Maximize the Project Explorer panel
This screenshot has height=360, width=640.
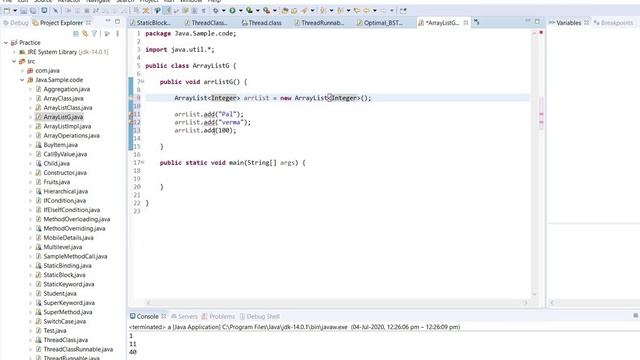[118, 21]
